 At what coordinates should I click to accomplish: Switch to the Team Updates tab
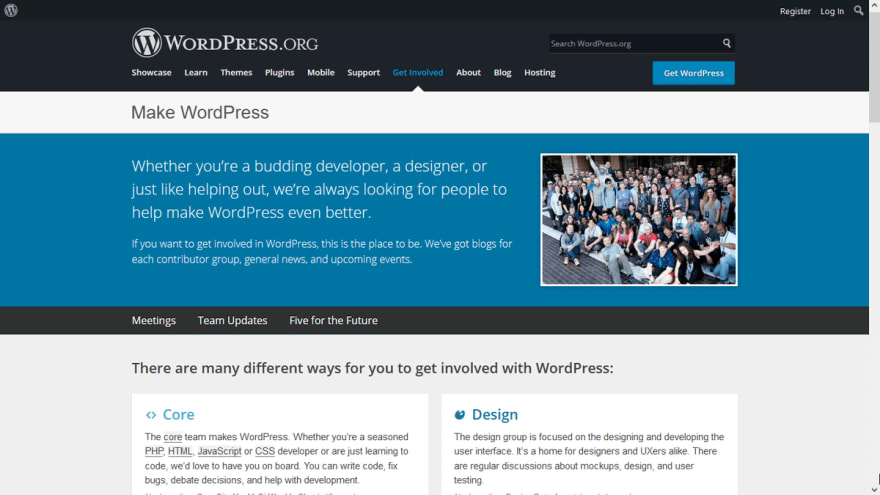(232, 320)
